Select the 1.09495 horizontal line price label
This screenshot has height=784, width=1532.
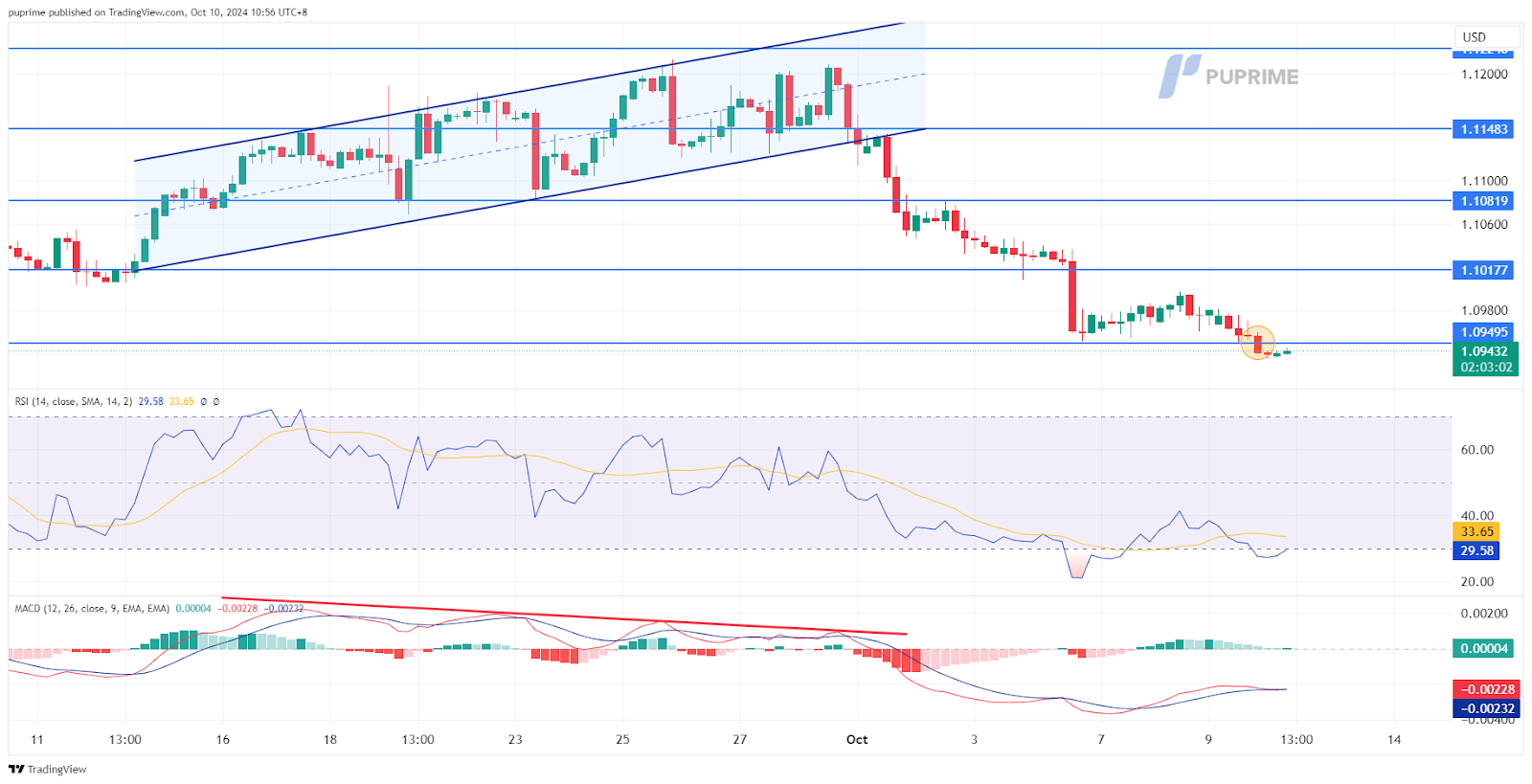coord(1483,332)
